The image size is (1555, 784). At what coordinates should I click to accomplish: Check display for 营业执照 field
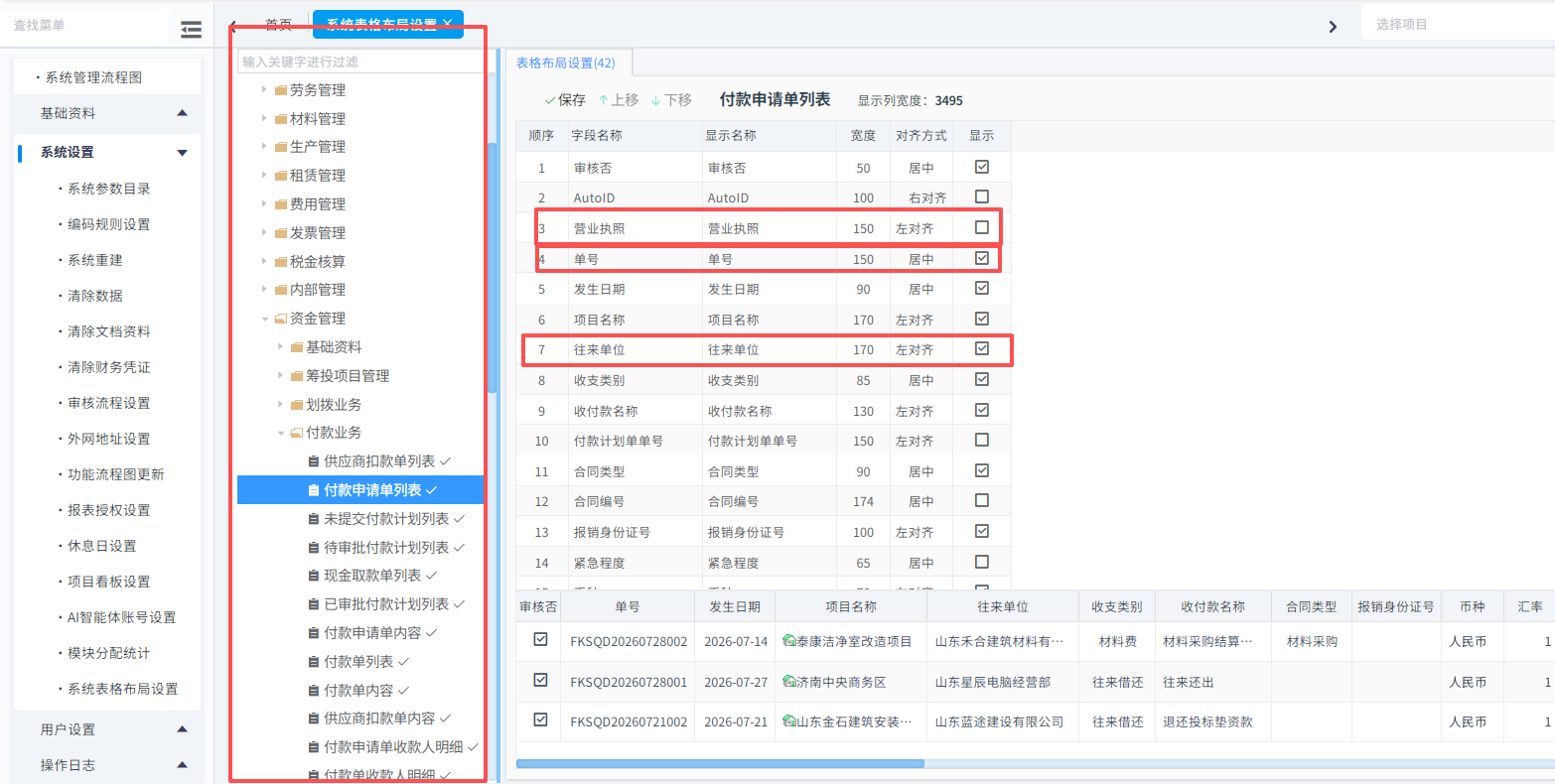pyautogui.click(x=982, y=227)
